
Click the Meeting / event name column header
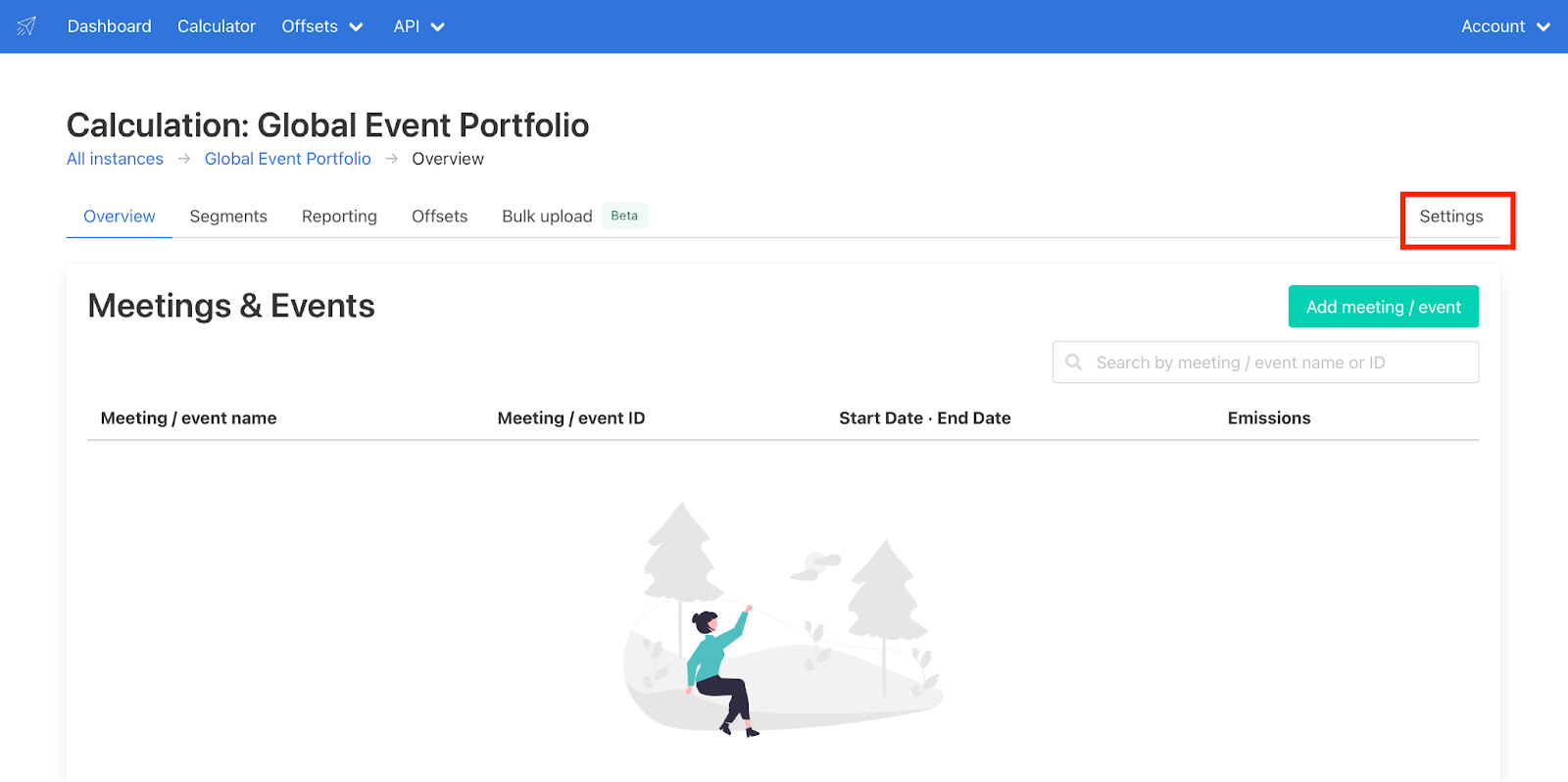tap(188, 418)
